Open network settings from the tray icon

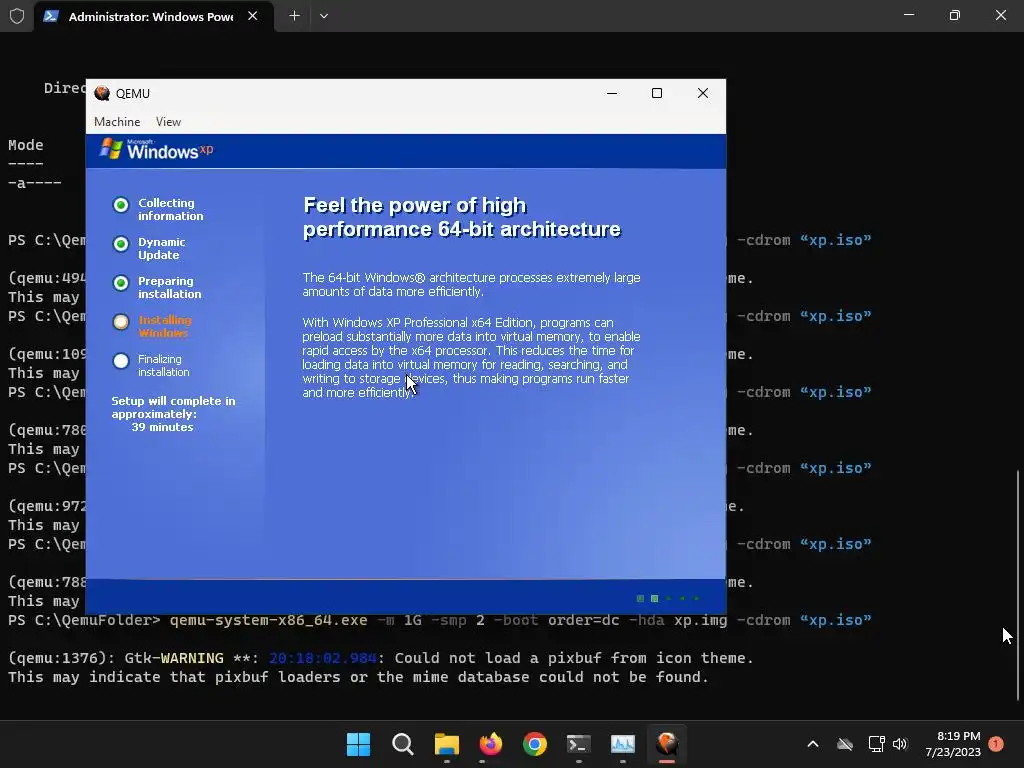pos(876,744)
